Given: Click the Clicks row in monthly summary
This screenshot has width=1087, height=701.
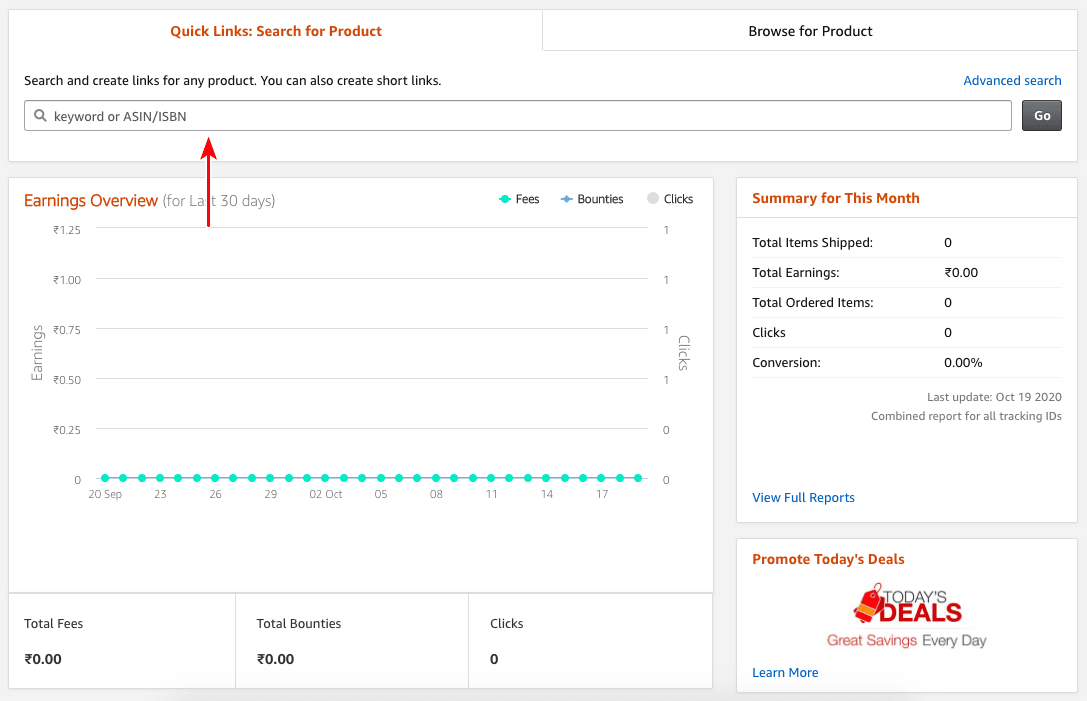Looking at the screenshot, I should (x=907, y=332).
